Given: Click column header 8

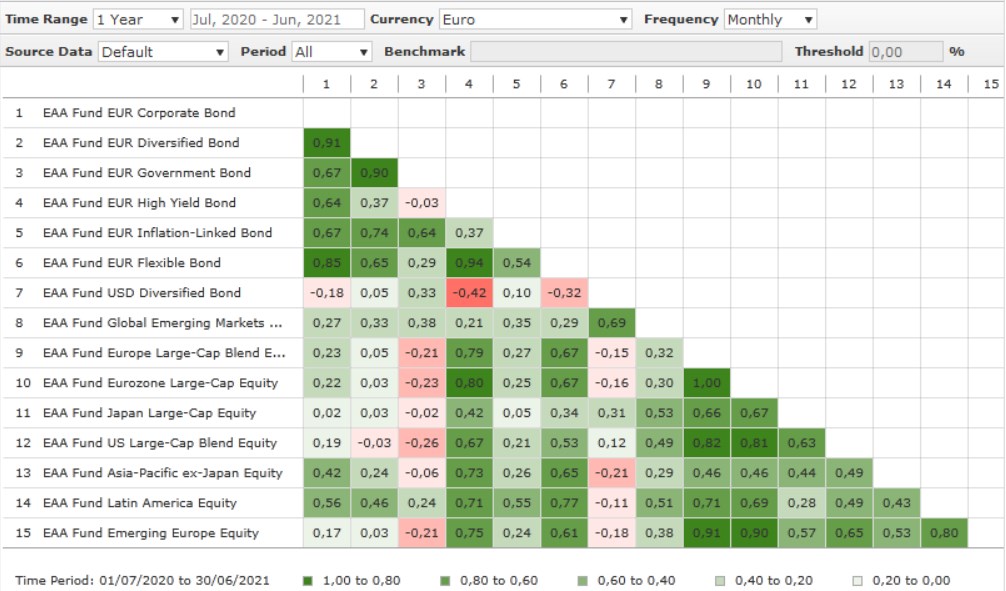Looking at the screenshot, I should 658,85.
